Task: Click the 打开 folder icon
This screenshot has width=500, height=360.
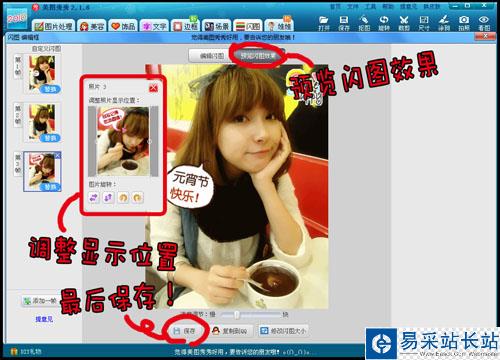Action: [x=323, y=23]
